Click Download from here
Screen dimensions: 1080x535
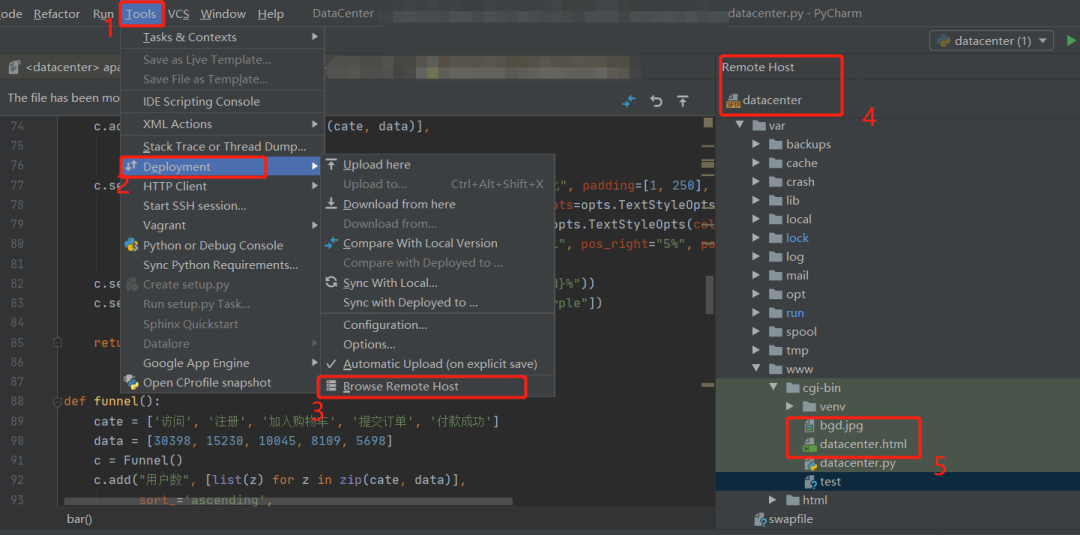pyautogui.click(x=438, y=204)
